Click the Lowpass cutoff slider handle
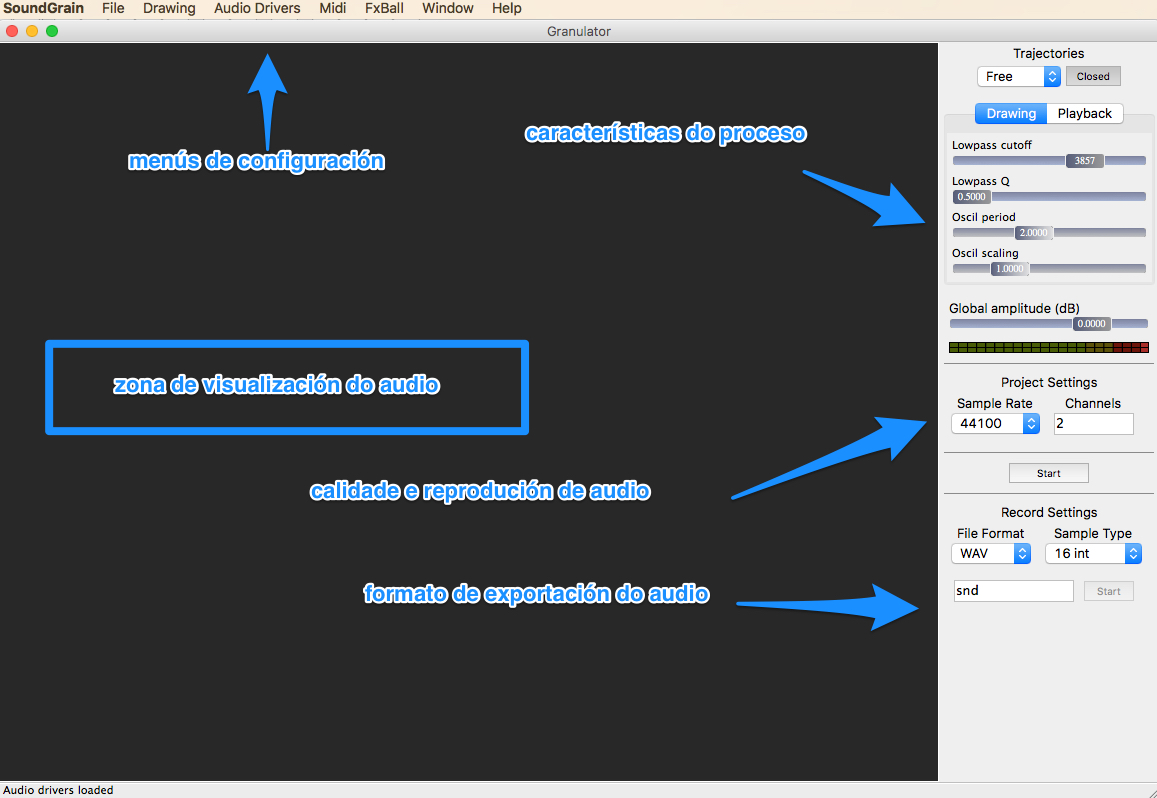Viewport: 1157px width, 798px height. coord(1085,161)
